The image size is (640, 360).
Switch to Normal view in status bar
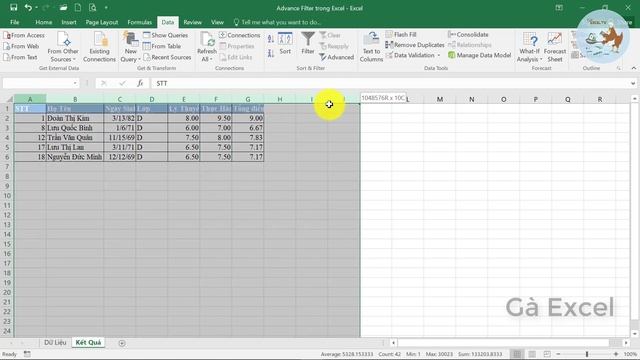click(517, 354)
